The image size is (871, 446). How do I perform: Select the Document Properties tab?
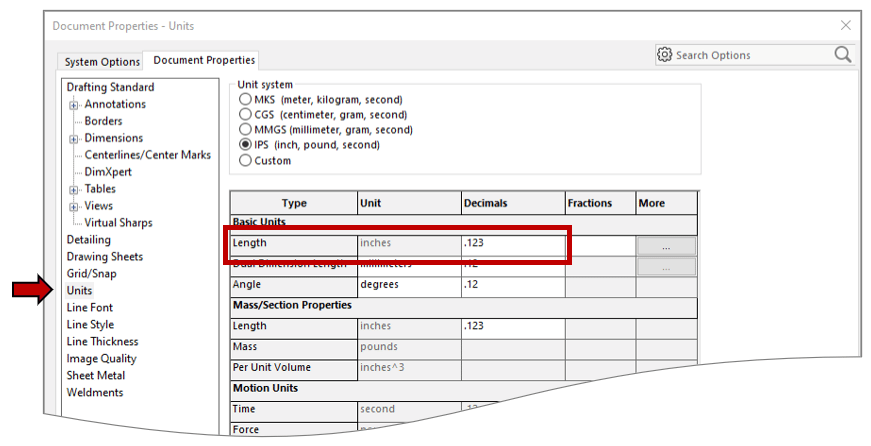coord(204,61)
